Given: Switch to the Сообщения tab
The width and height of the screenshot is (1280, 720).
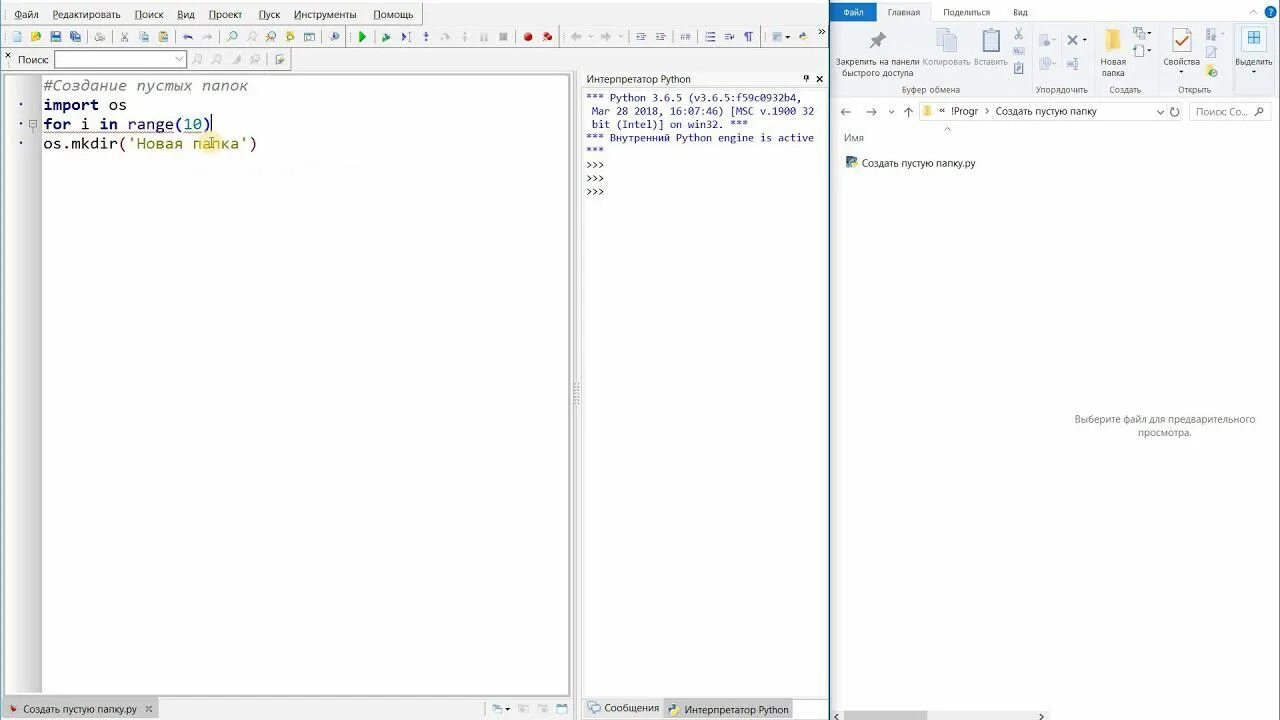Looking at the screenshot, I should click(x=623, y=708).
